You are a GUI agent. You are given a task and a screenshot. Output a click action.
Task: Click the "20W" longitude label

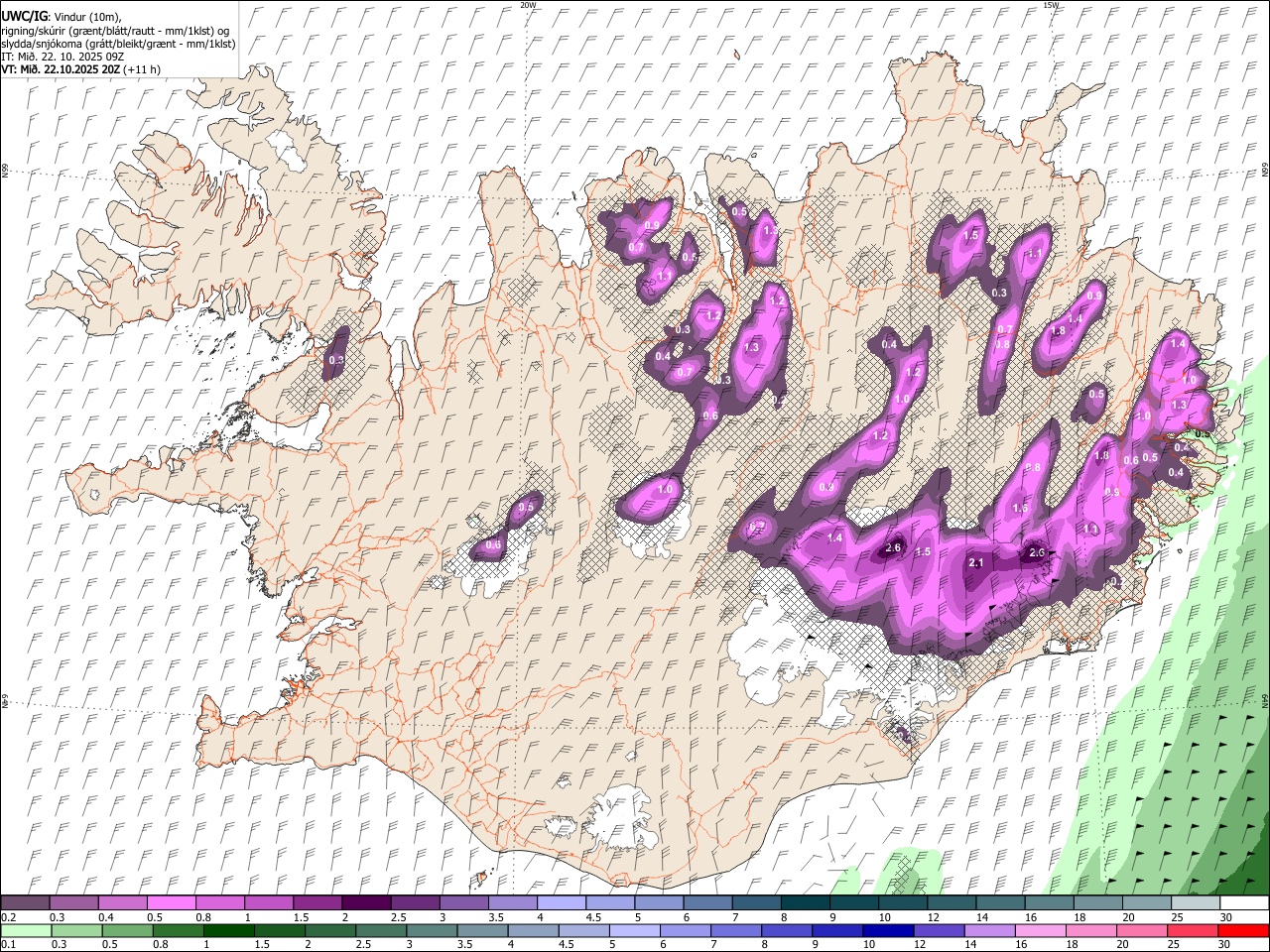coord(528,5)
